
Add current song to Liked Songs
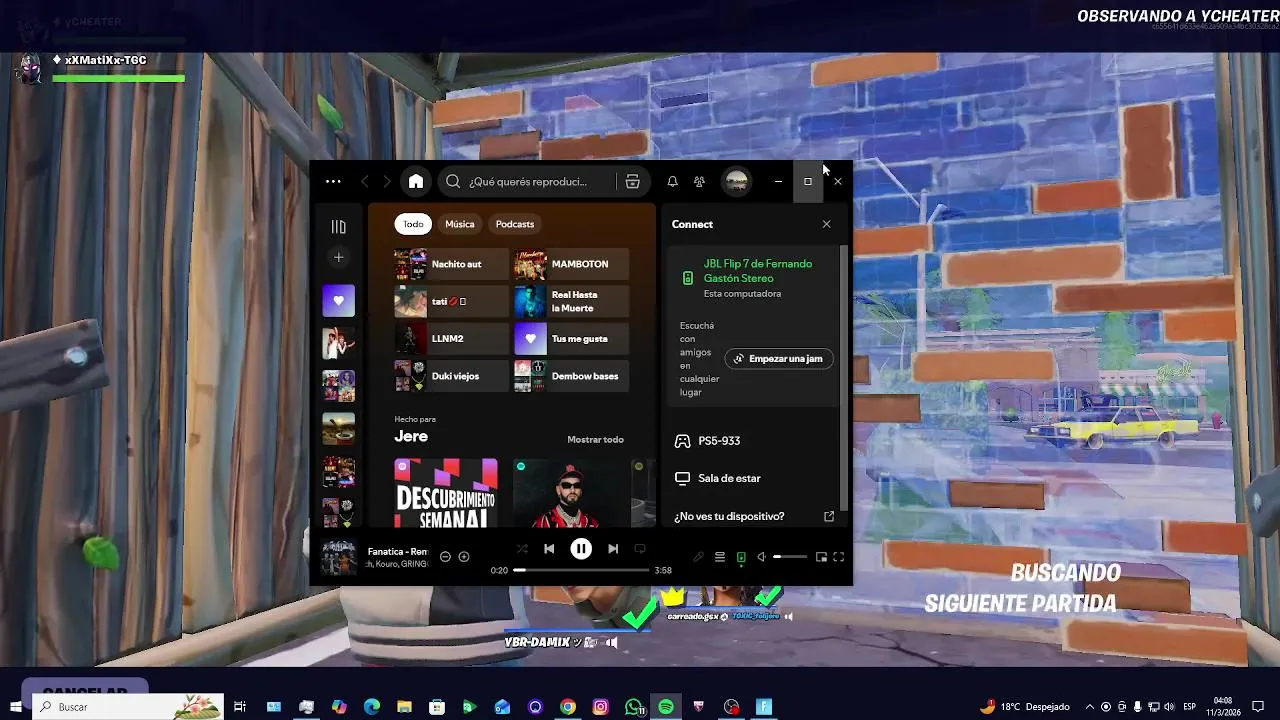pyautogui.click(x=463, y=557)
